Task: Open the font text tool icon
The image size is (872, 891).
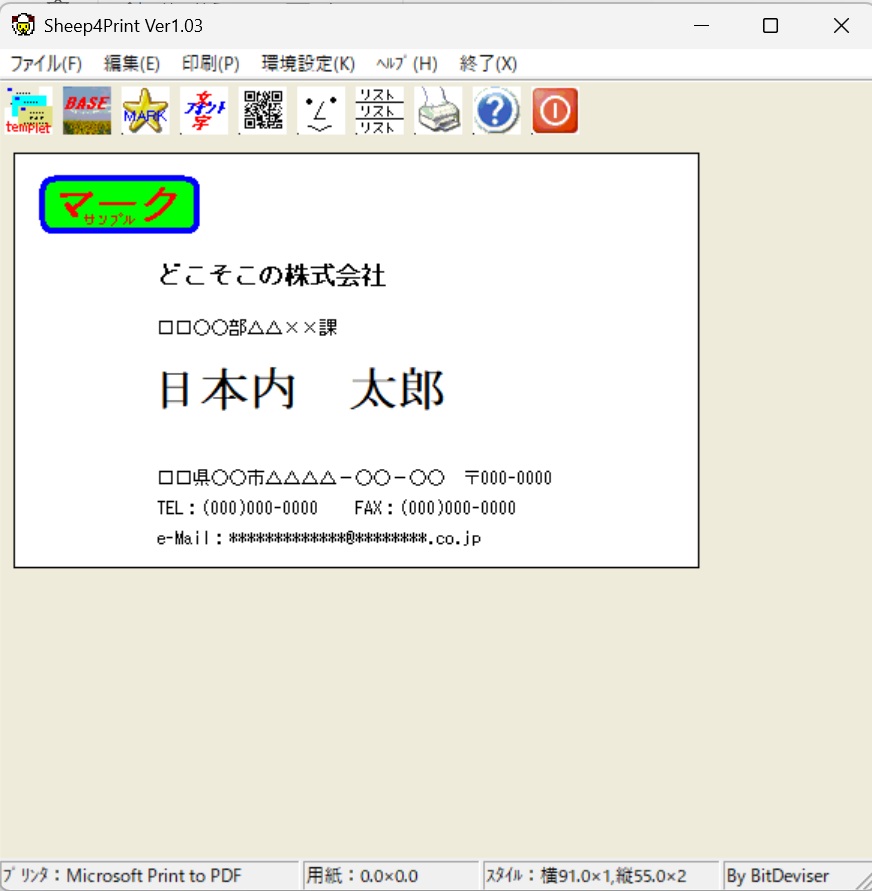Action: (204, 111)
